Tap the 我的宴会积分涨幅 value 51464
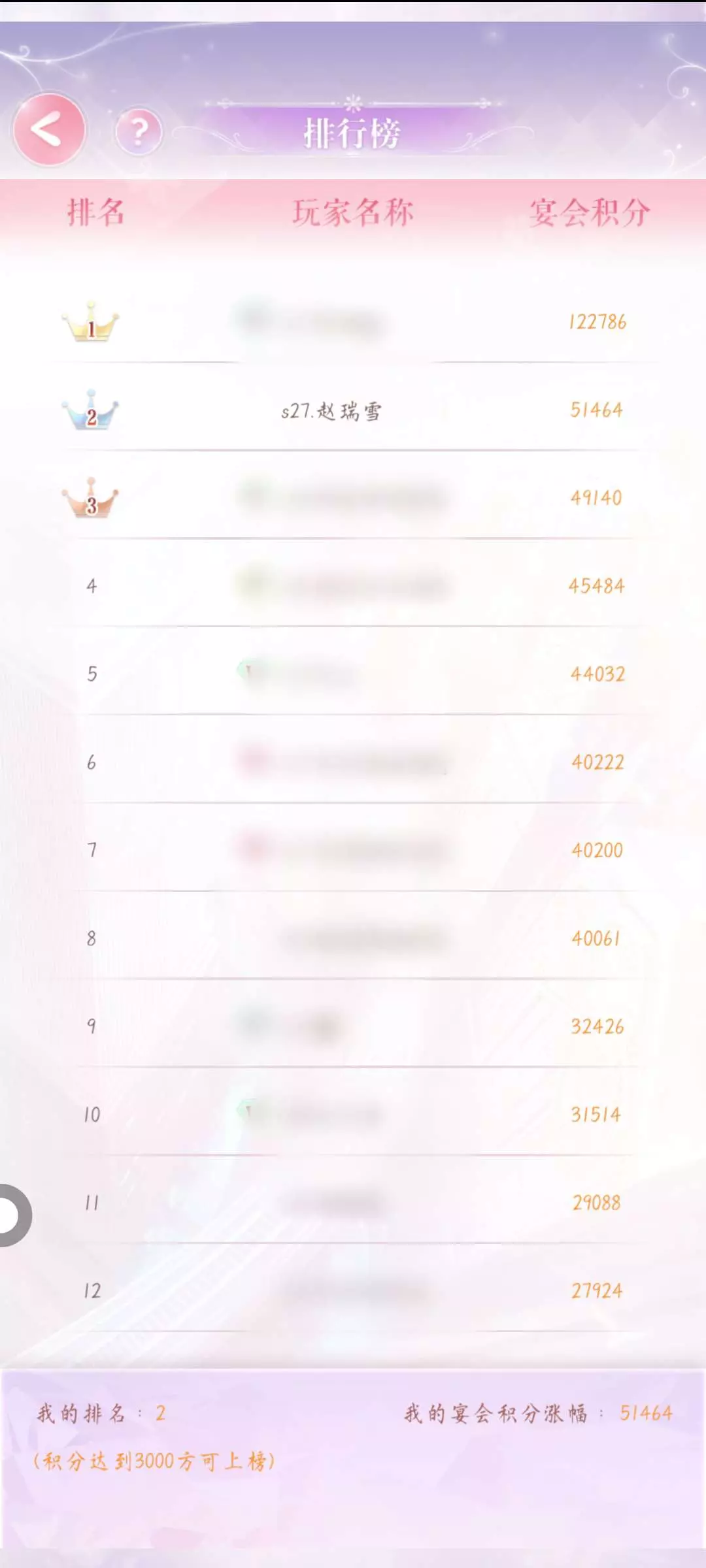Viewport: 706px width, 1568px height. pos(646,1413)
